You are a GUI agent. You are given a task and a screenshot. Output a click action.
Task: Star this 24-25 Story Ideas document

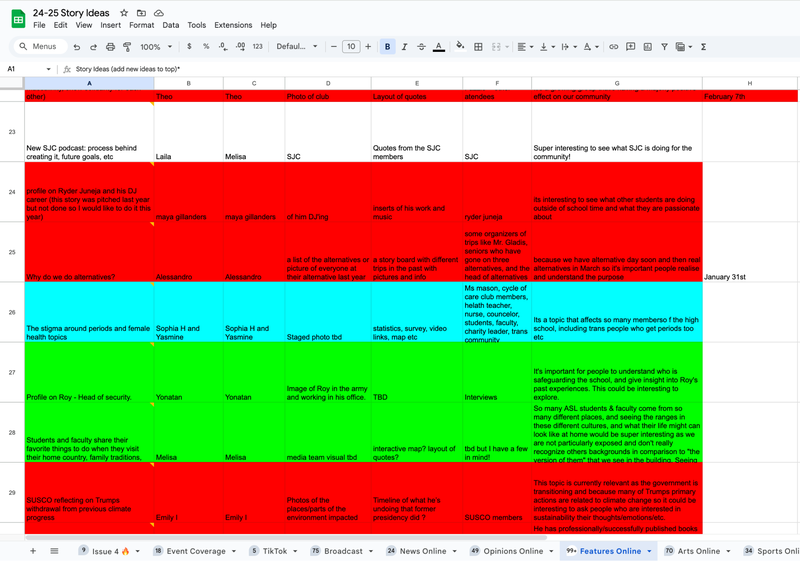124,12
